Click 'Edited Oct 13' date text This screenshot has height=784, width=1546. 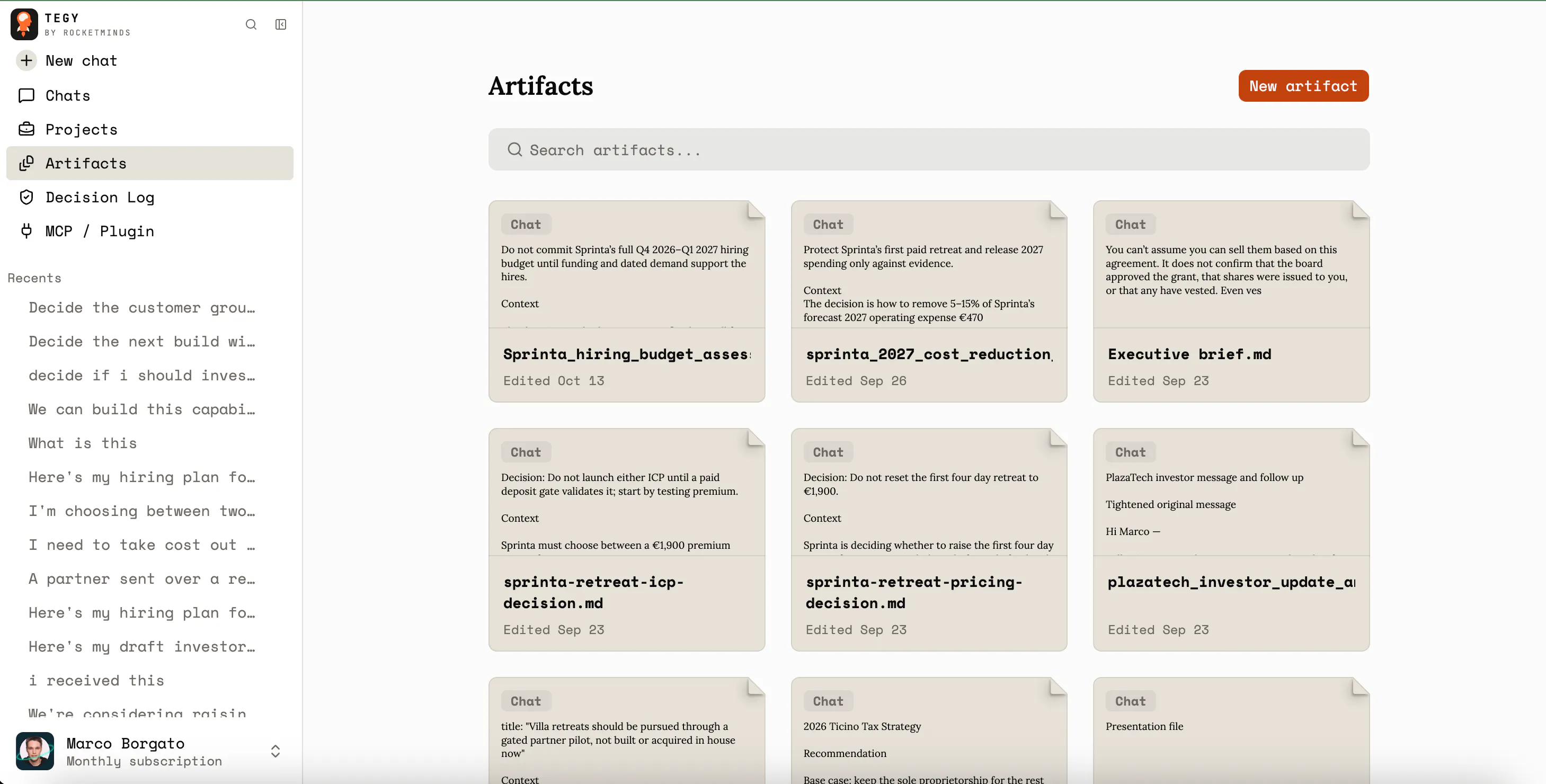point(553,381)
